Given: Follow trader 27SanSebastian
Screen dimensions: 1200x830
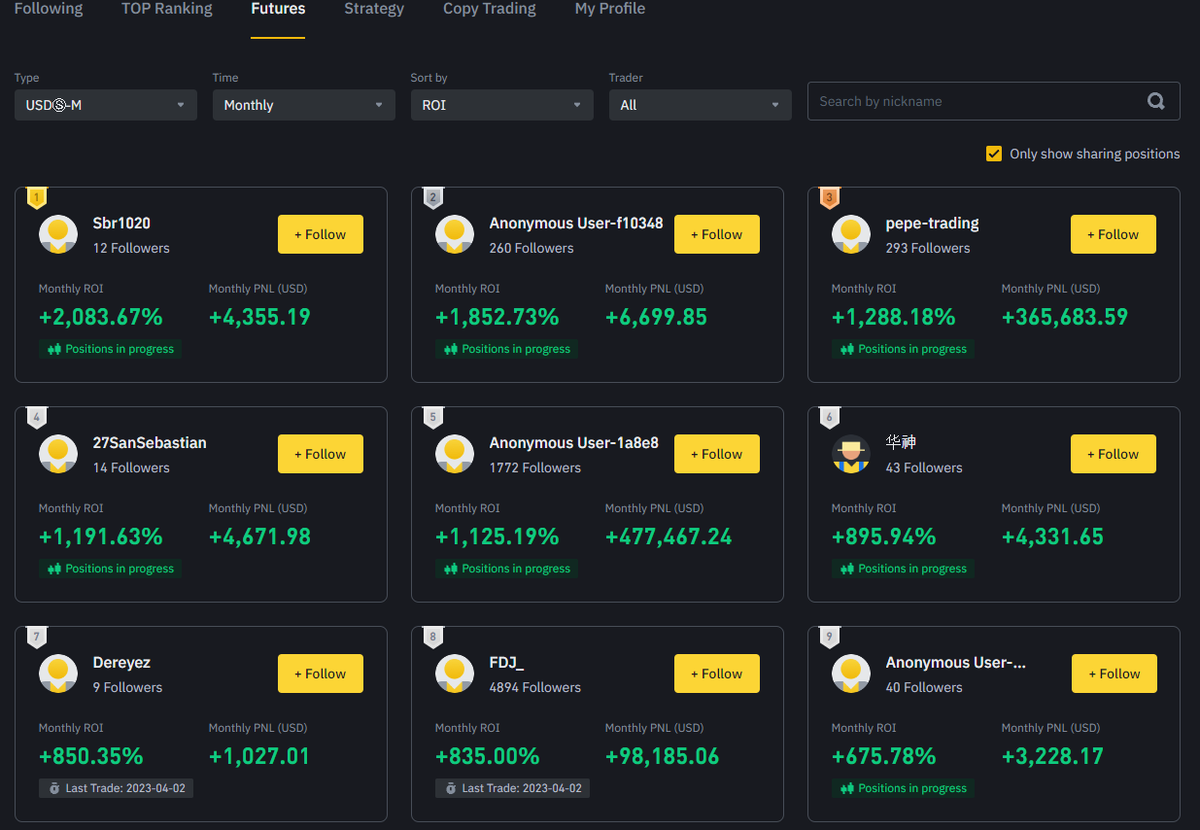Looking at the screenshot, I should (320, 454).
